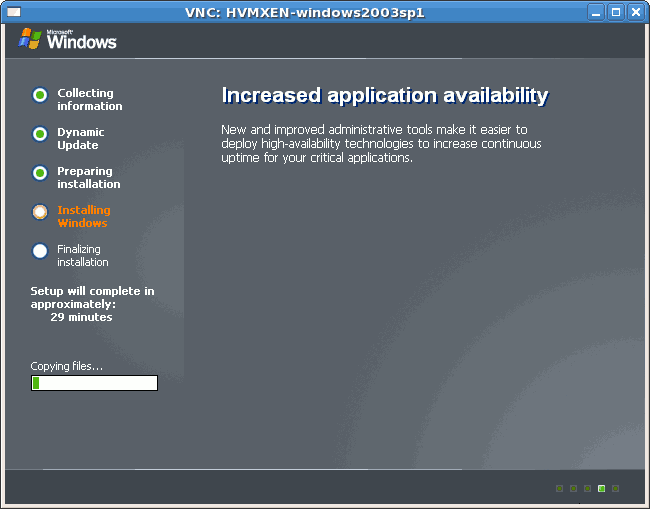Screen dimensions: 650x509
Task: Click the Microsoft Windows flag logo
Action: coord(29,38)
